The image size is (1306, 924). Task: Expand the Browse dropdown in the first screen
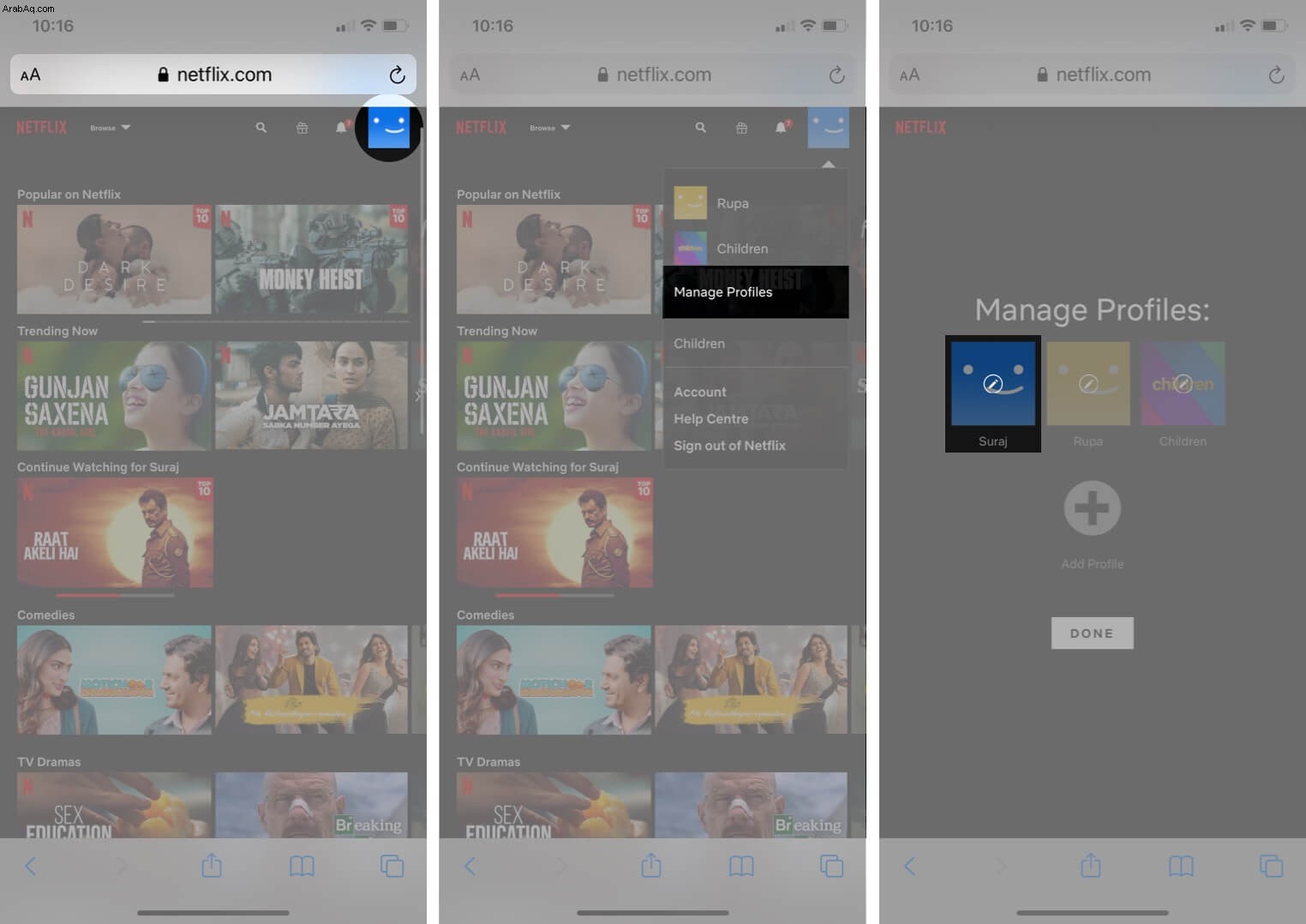[x=110, y=128]
